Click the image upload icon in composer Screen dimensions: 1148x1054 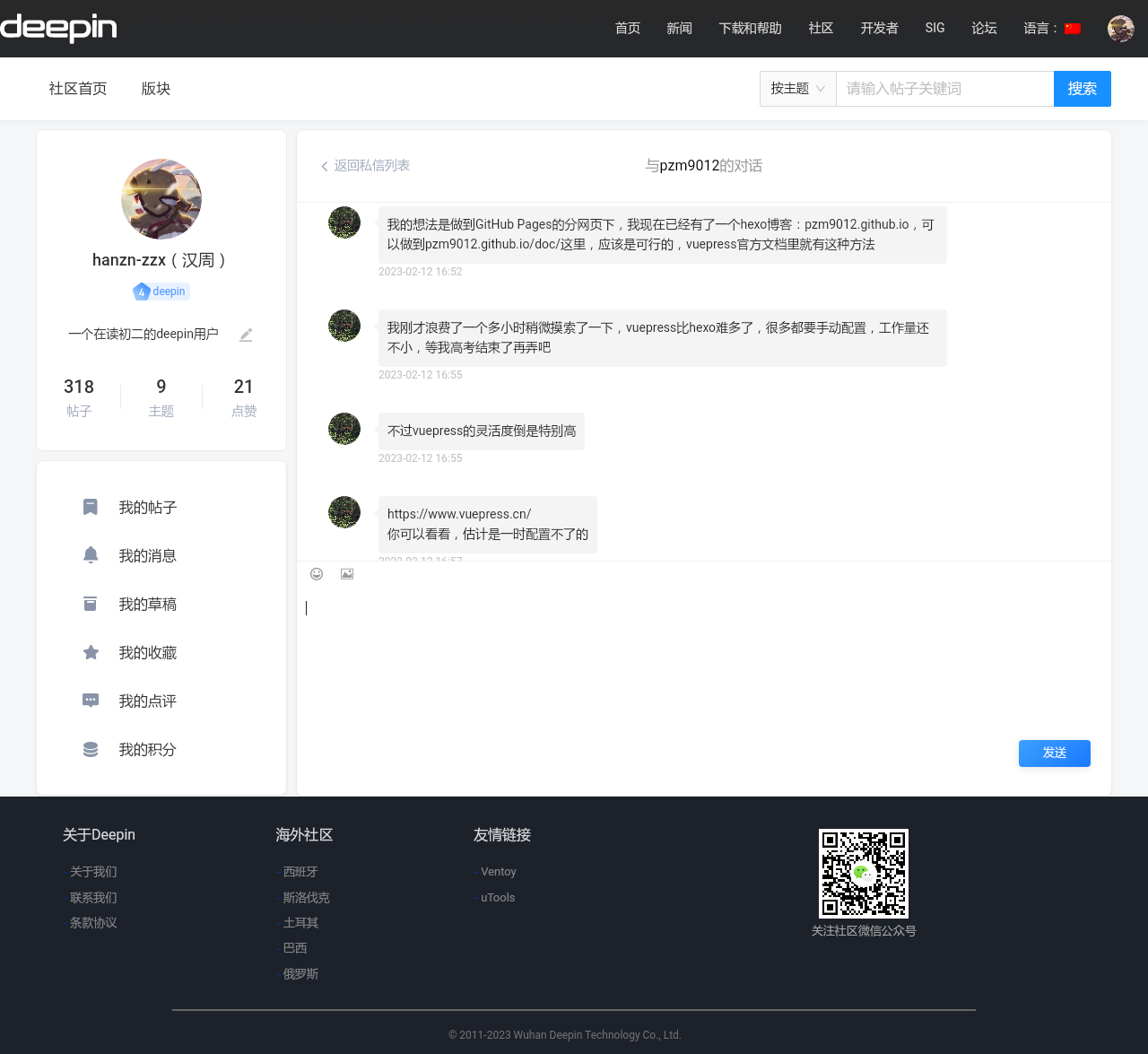click(x=347, y=574)
